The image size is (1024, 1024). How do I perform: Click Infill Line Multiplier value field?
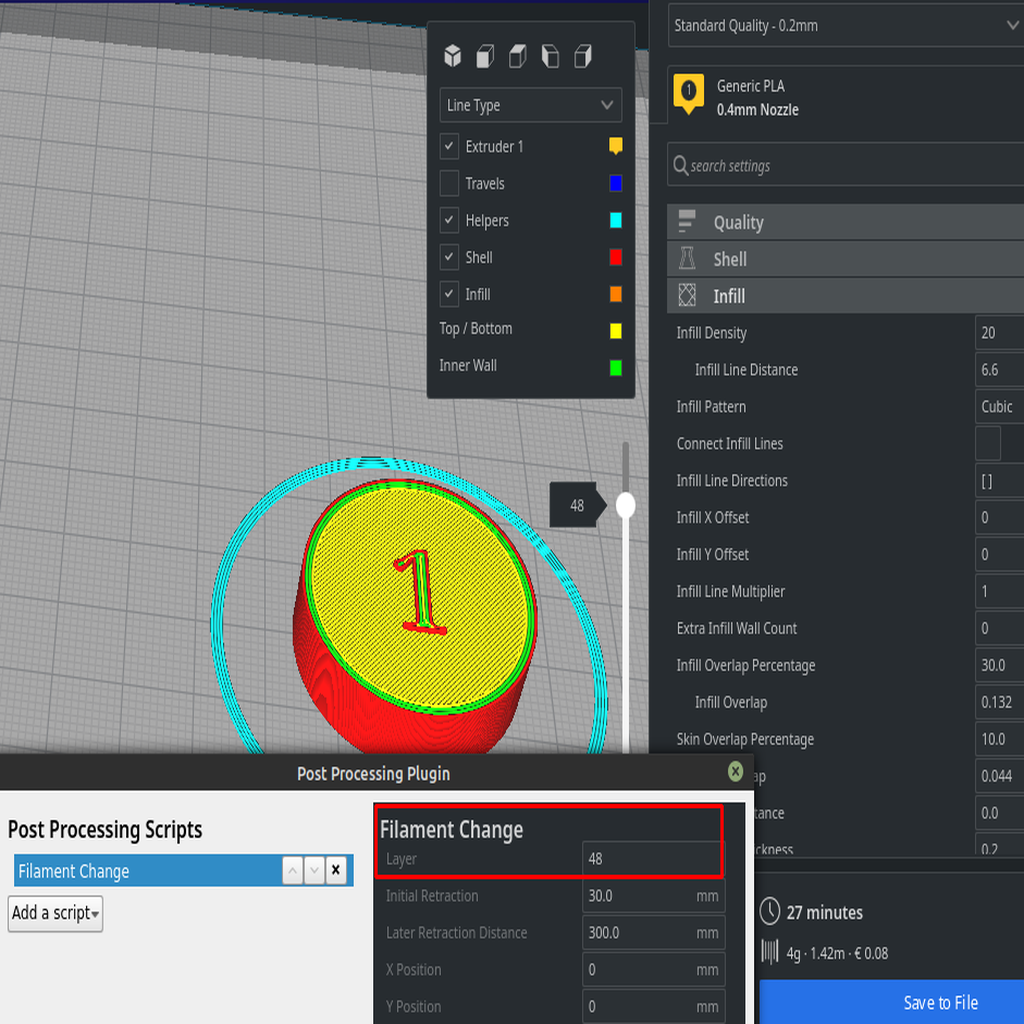pos(999,591)
